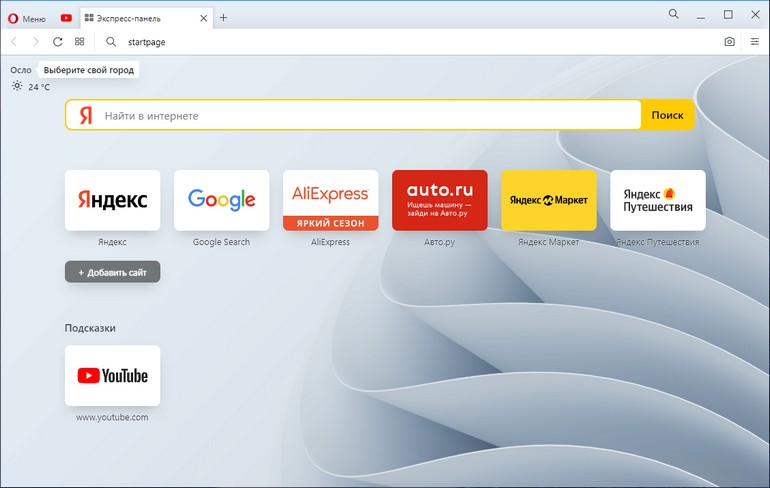The height and width of the screenshot is (488, 770).
Task: Click the Добавить сайт button
Action: click(x=112, y=272)
